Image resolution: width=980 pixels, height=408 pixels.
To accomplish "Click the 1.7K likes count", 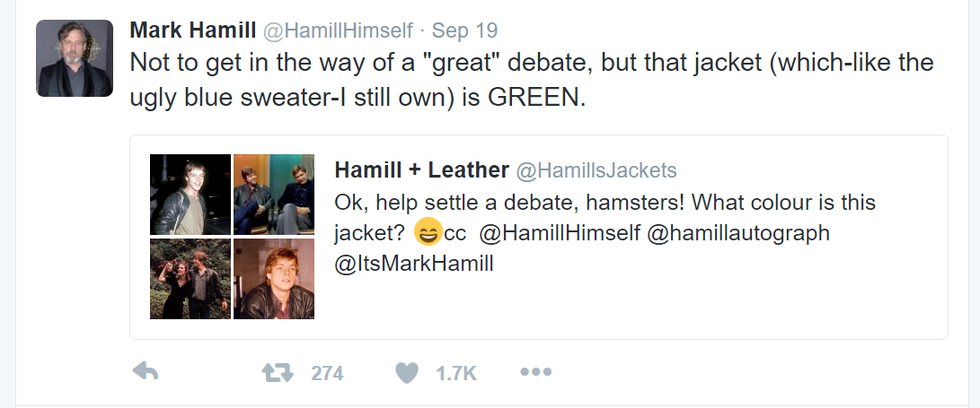I will tap(457, 373).
